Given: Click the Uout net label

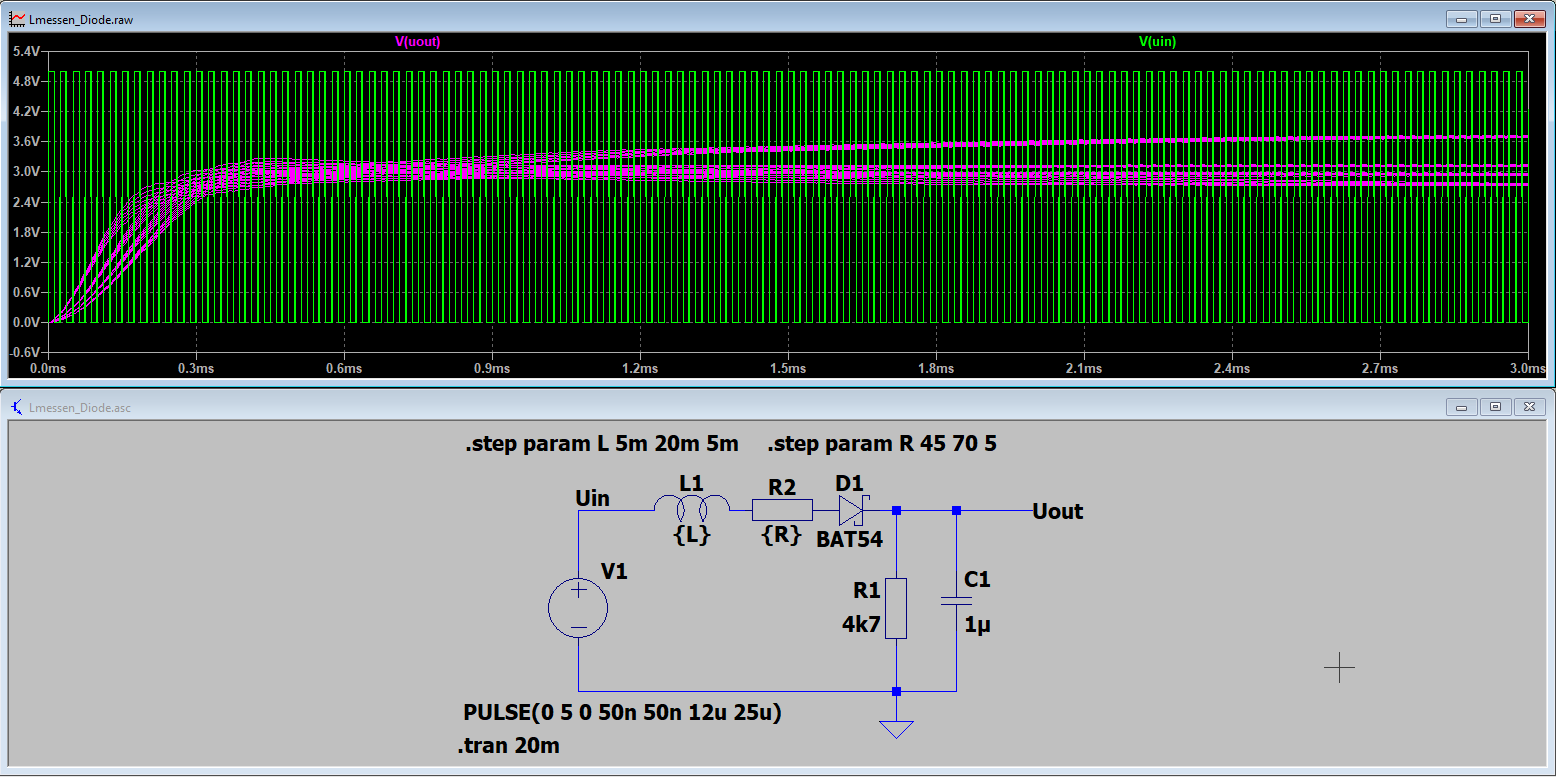Looking at the screenshot, I should 1058,511.
